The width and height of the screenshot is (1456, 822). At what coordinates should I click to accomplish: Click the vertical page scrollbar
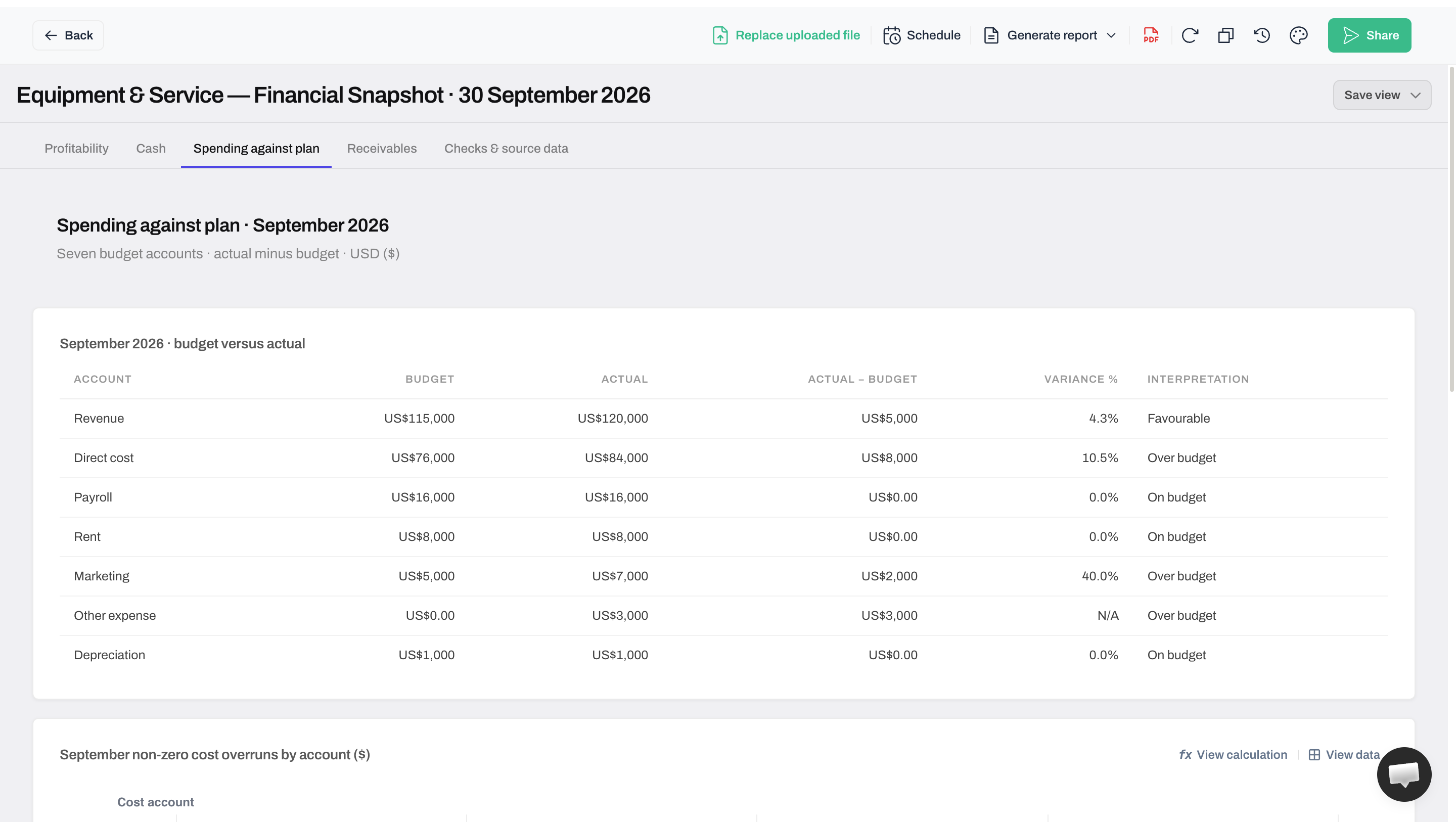(x=1451, y=229)
